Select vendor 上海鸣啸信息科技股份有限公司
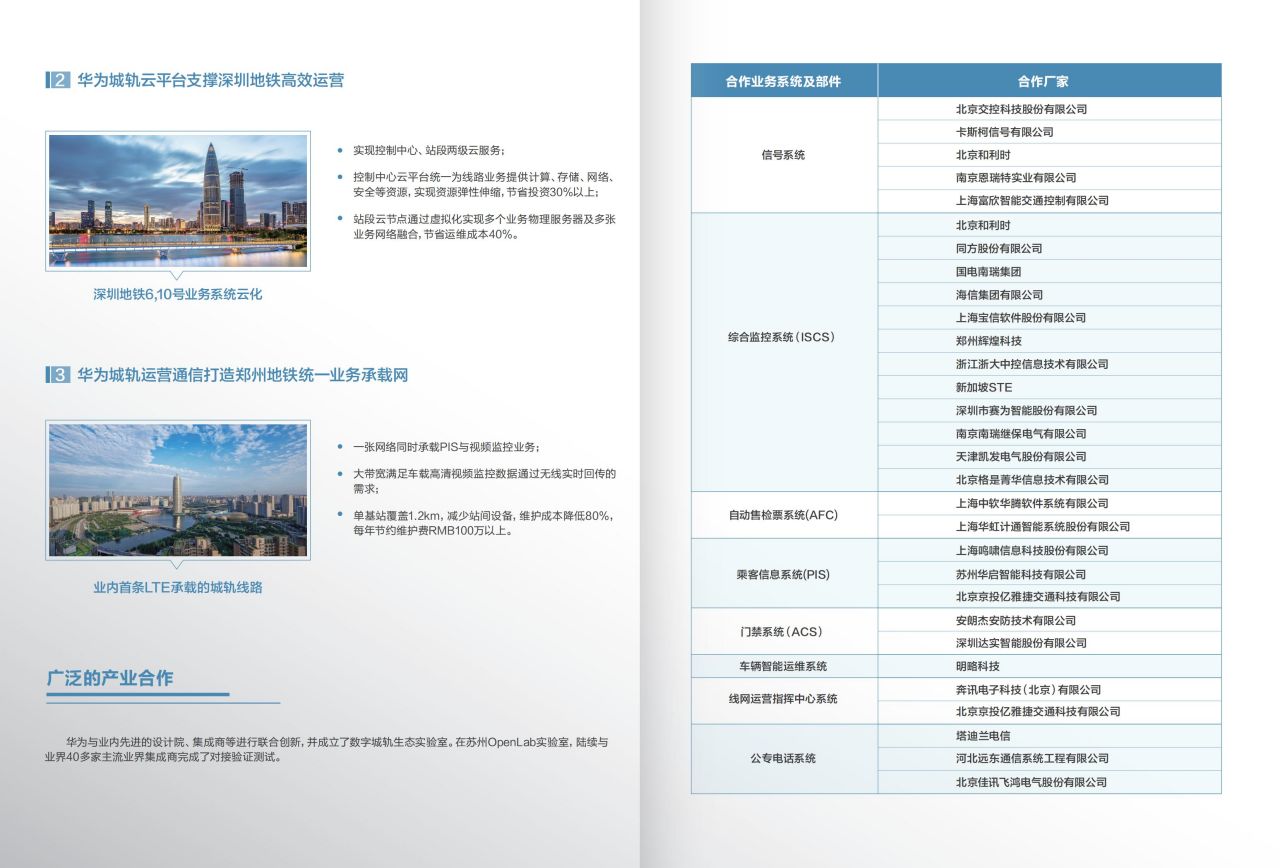The image size is (1280, 868). (x=1032, y=550)
